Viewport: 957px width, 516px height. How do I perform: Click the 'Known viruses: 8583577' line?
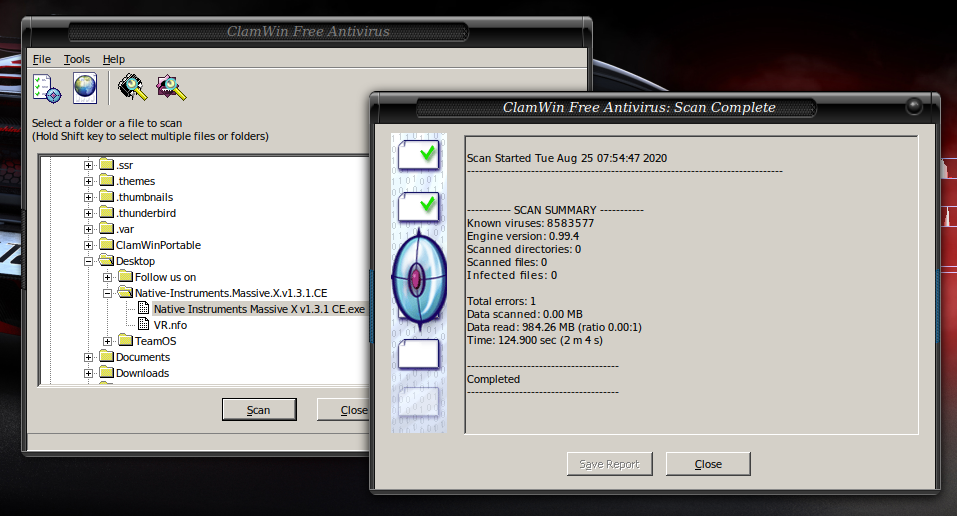530,223
